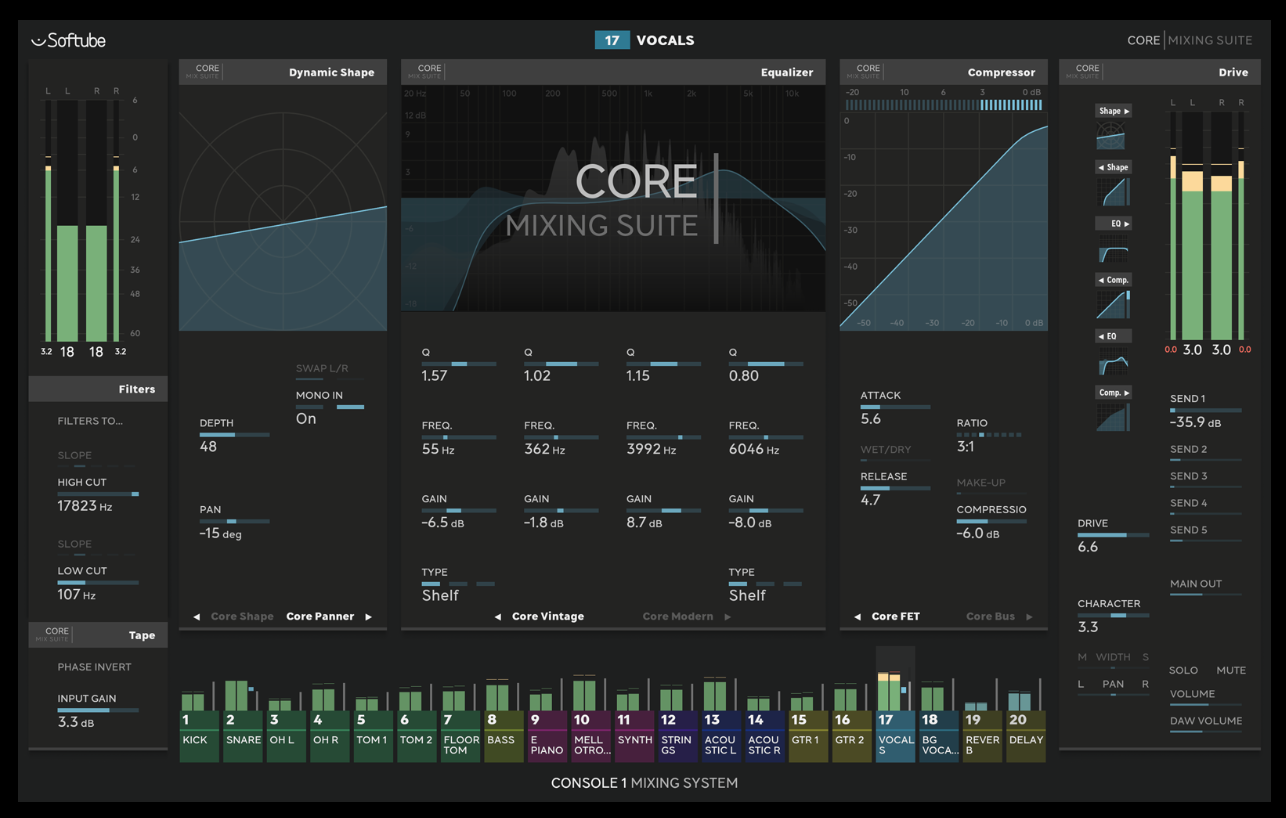The height and width of the screenshot is (818, 1286).
Task: Click the Compressor transfer curve display
Action: pyautogui.click(x=944, y=221)
